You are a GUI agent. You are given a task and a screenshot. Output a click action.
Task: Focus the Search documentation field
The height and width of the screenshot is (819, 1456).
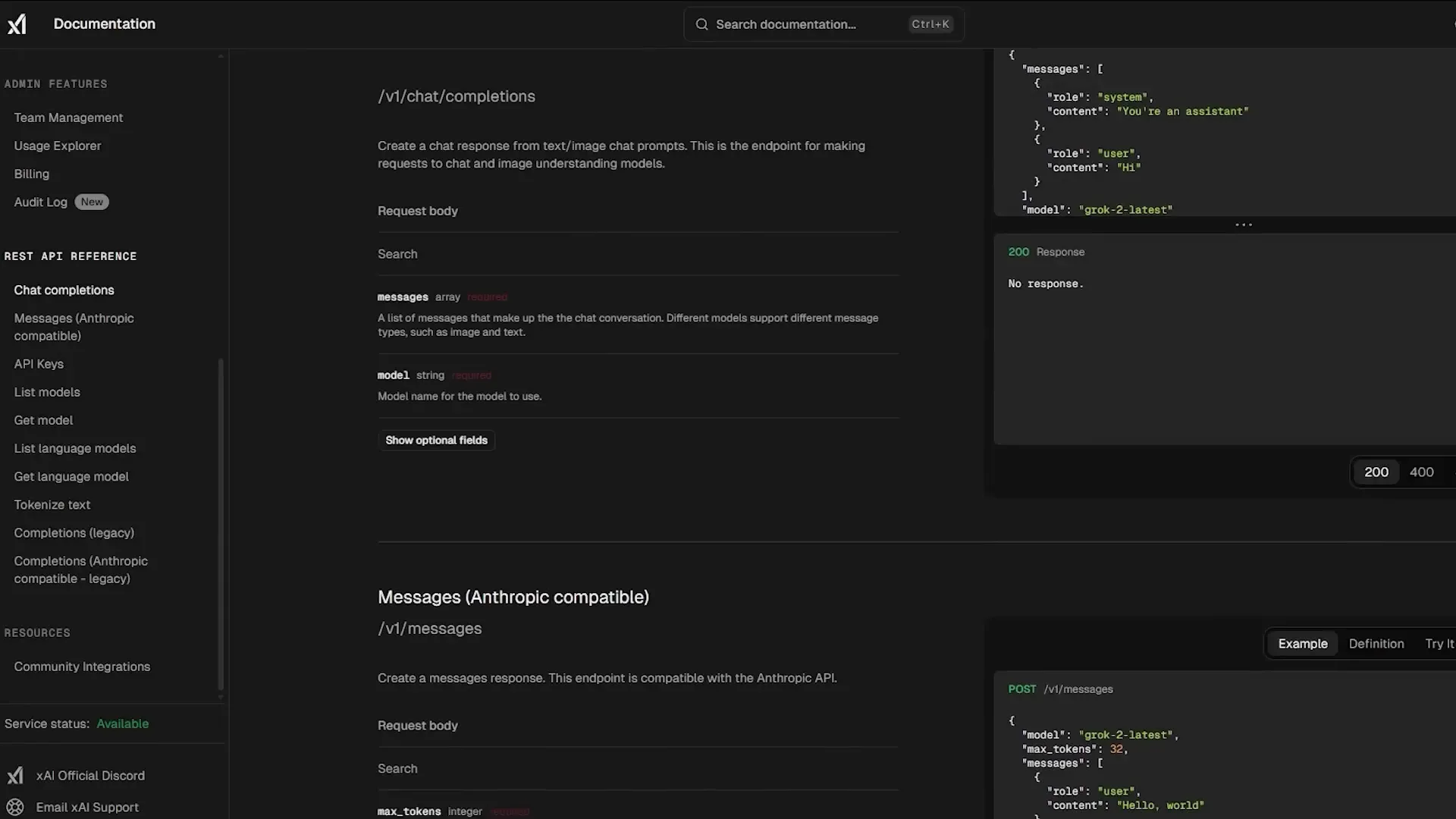click(824, 24)
